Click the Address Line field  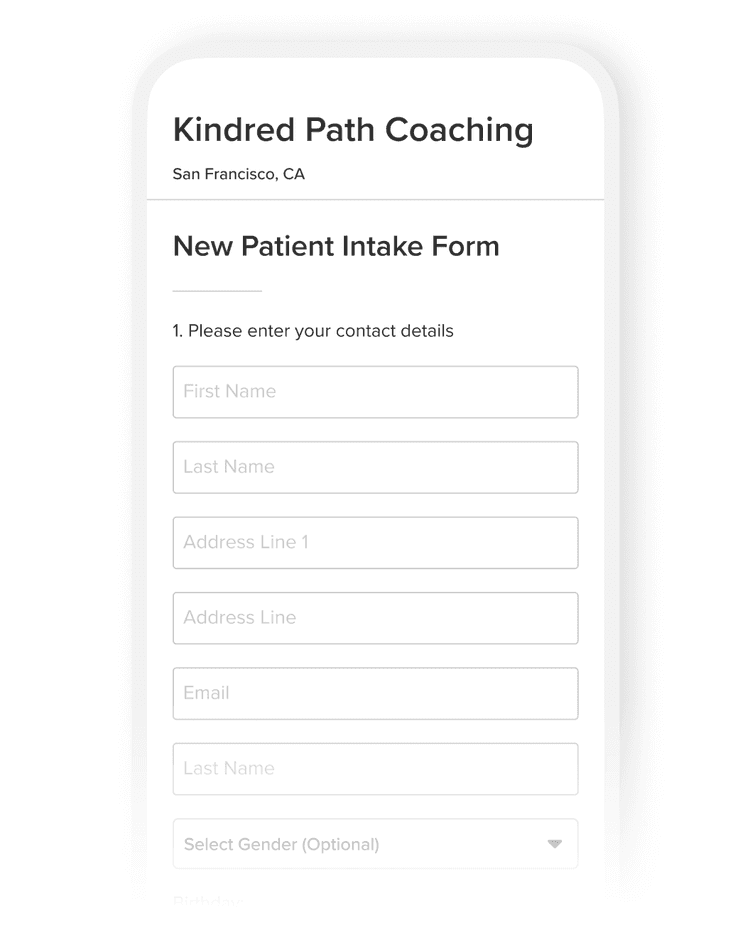[375, 618]
